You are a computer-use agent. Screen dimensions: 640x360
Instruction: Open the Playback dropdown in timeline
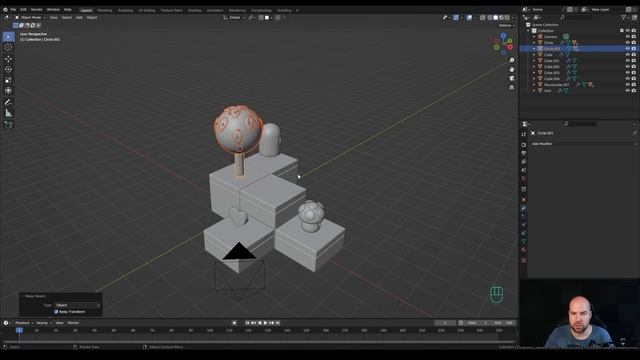(24, 323)
